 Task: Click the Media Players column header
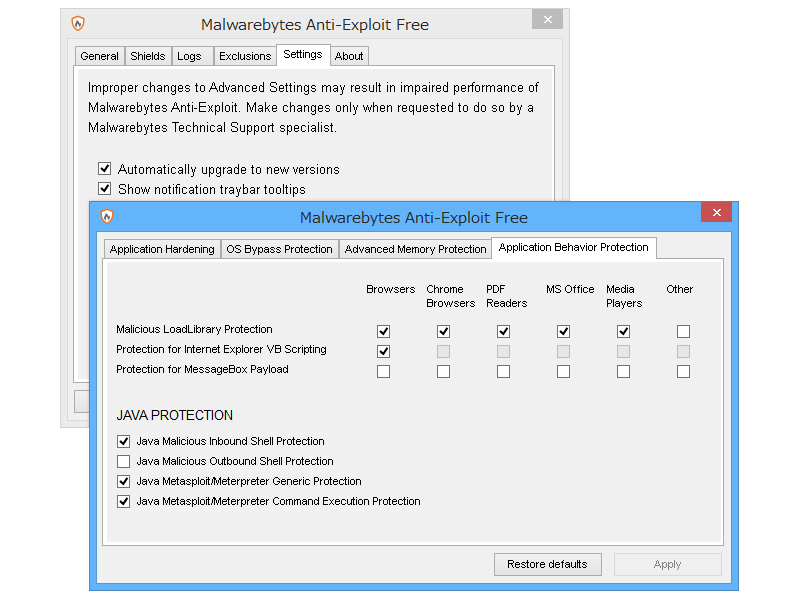click(x=624, y=296)
